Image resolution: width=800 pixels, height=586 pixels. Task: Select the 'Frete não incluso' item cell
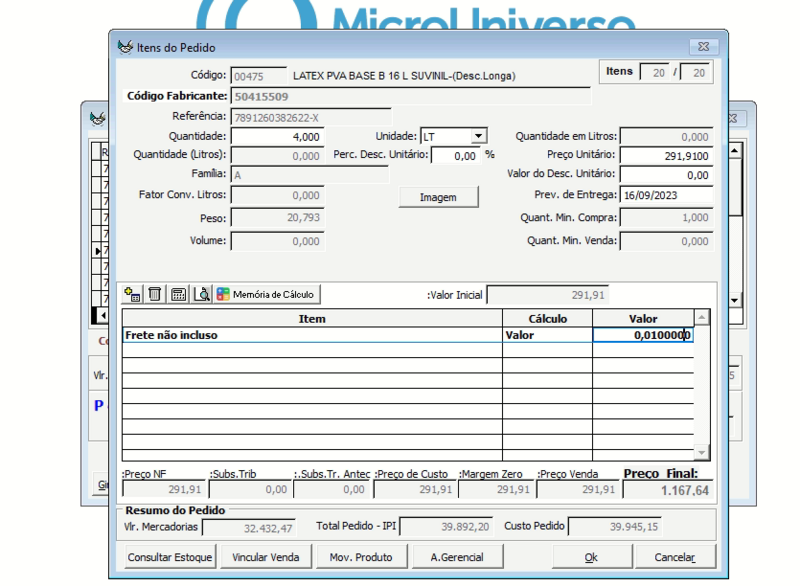click(x=312, y=335)
